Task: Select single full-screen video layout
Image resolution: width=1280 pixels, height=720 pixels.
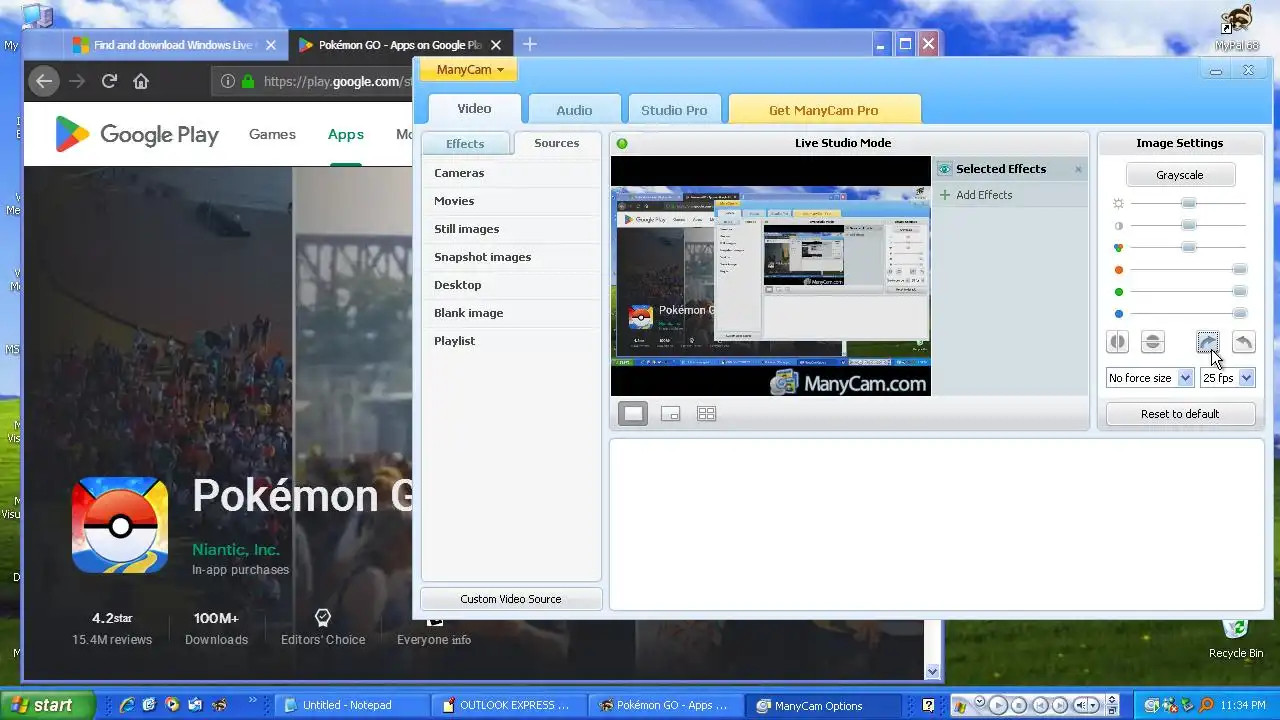Action: point(633,414)
